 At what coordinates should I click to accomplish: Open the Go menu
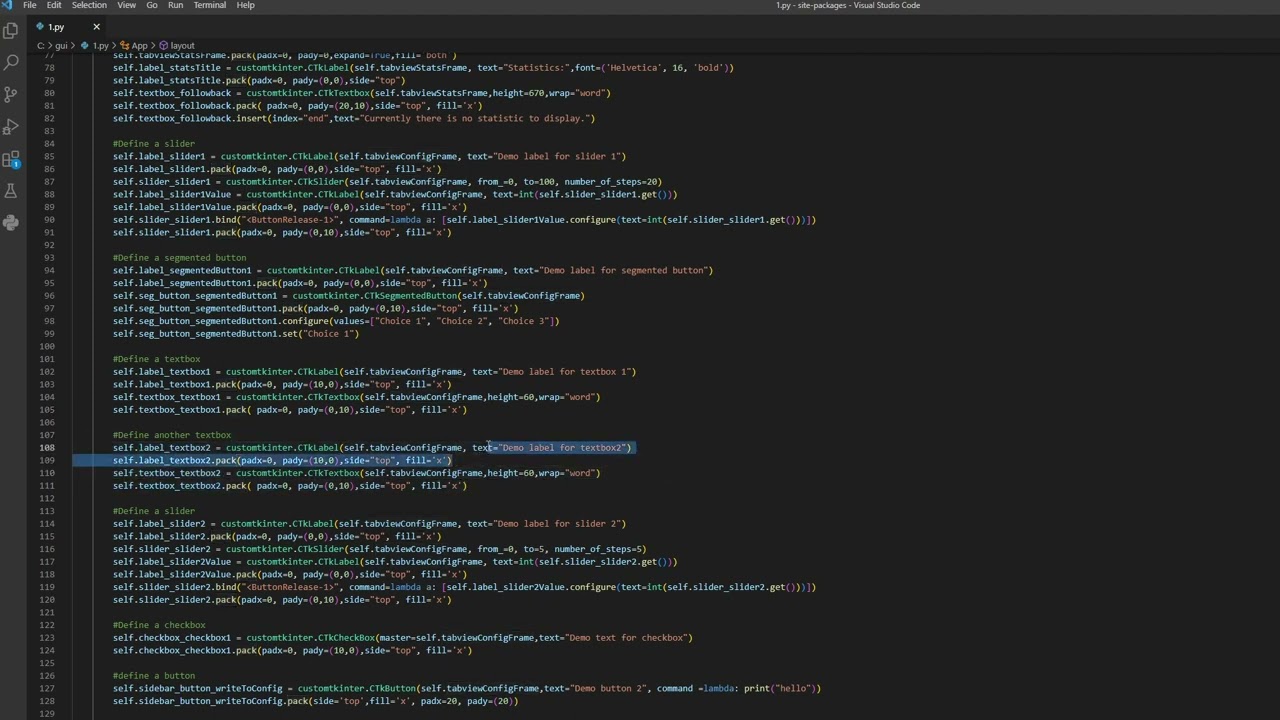click(x=152, y=5)
